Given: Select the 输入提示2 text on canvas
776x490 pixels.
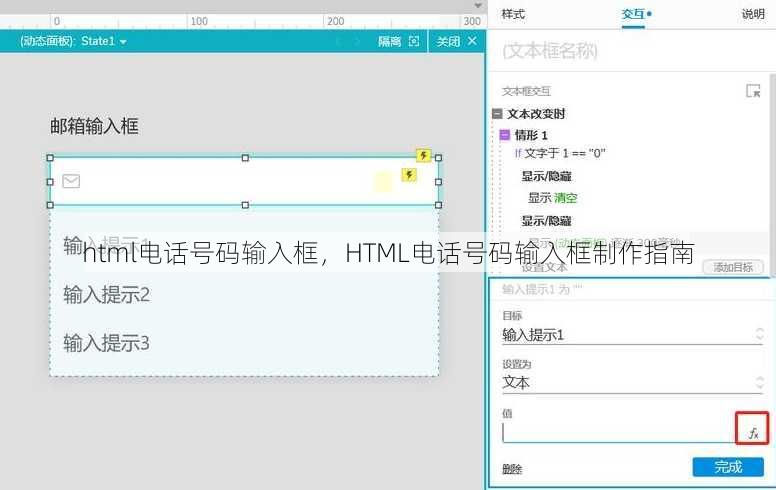Looking at the screenshot, I should pos(106,294).
